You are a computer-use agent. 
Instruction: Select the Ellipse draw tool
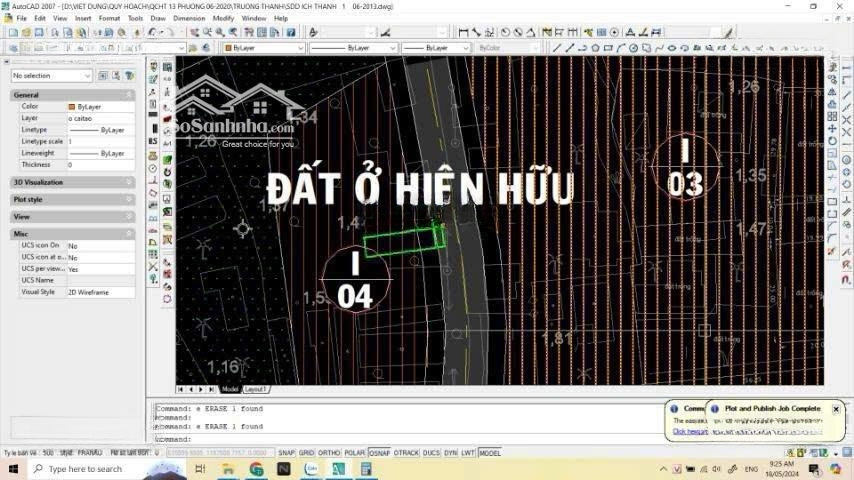pyautogui.click(x=672, y=48)
